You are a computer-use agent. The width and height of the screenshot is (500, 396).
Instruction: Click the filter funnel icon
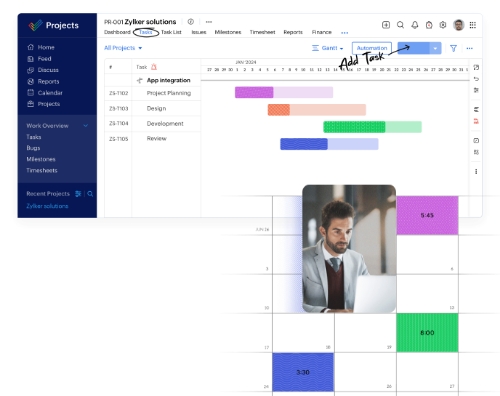click(x=453, y=48)
